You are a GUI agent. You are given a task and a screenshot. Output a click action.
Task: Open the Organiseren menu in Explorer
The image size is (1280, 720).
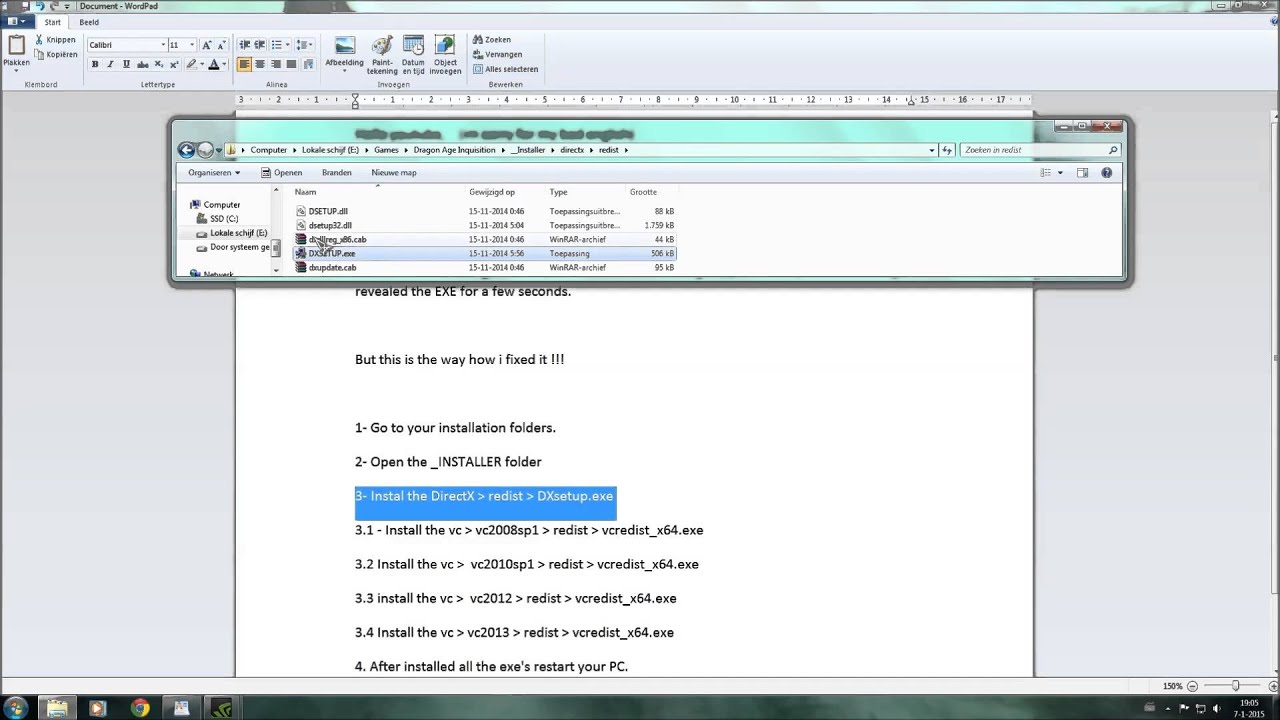(214, 172)
